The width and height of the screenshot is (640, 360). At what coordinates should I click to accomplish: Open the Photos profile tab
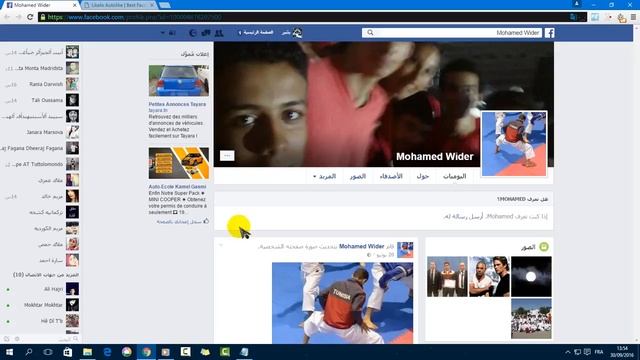click(x=358, y=176)
